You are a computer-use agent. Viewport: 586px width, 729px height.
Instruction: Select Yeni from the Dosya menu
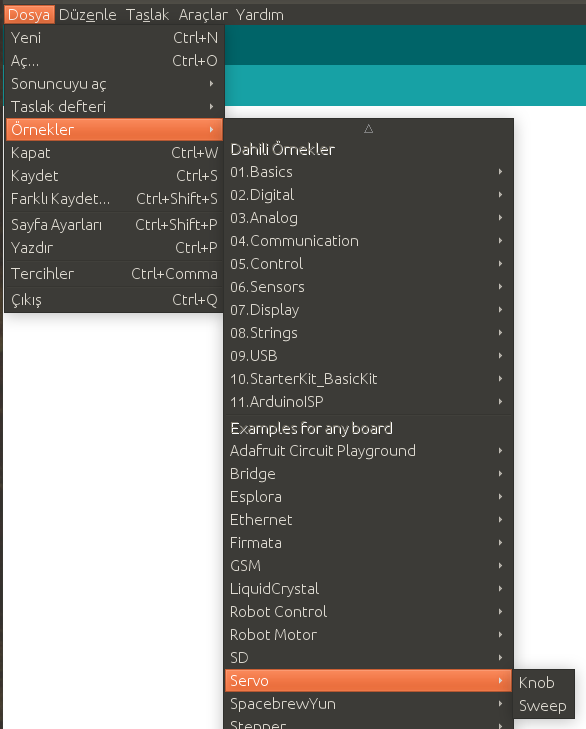(114, 38)
